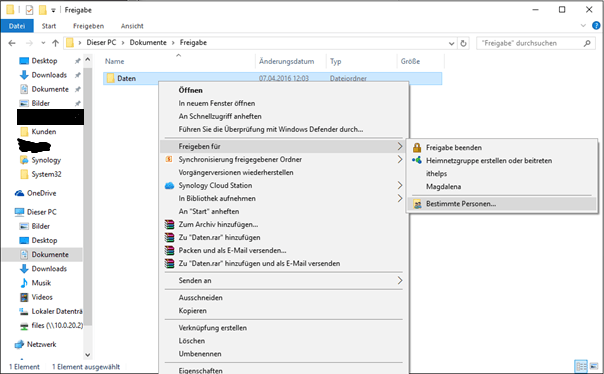Click the blue Downloads arrow under Quick Access
Image resolution: width=604 pixels, height=374 pixels.
click(24, 75)
